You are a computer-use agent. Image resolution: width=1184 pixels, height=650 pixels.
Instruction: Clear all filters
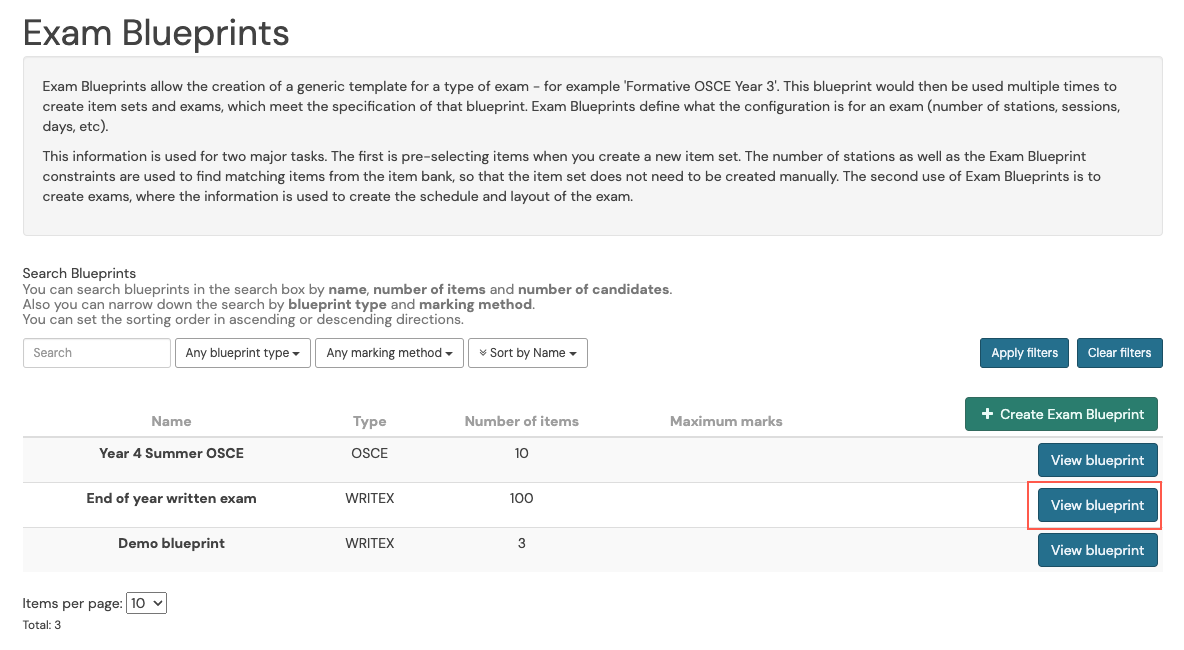1119,353
